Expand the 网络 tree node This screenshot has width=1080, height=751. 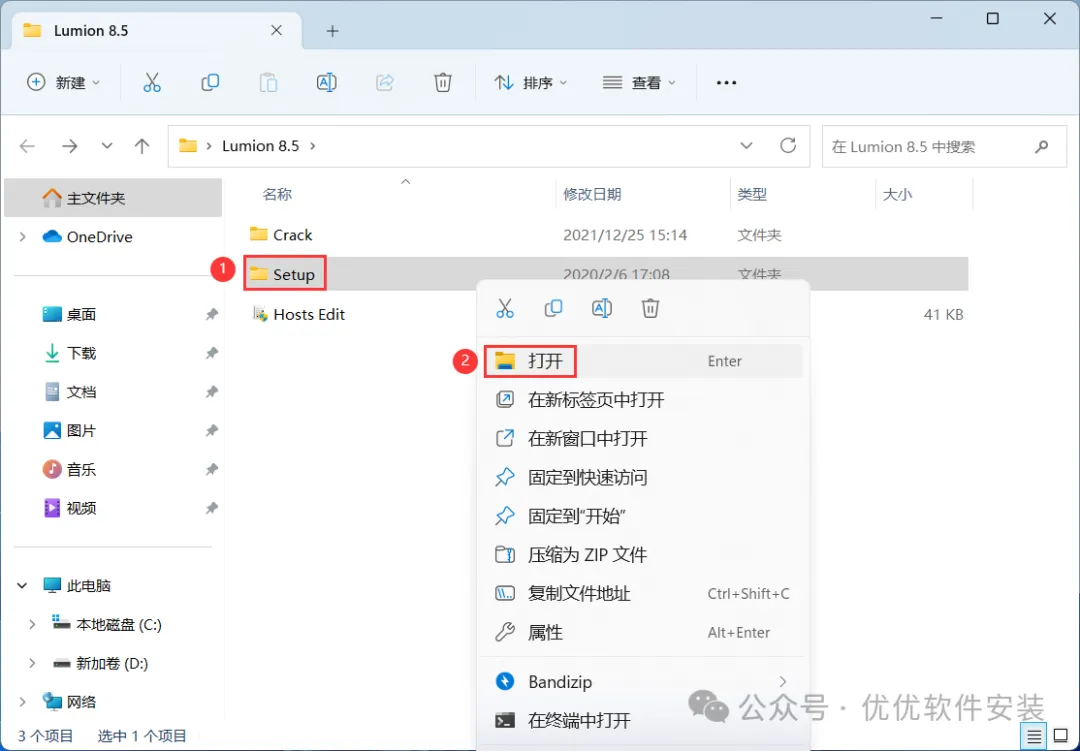point(23,702)
